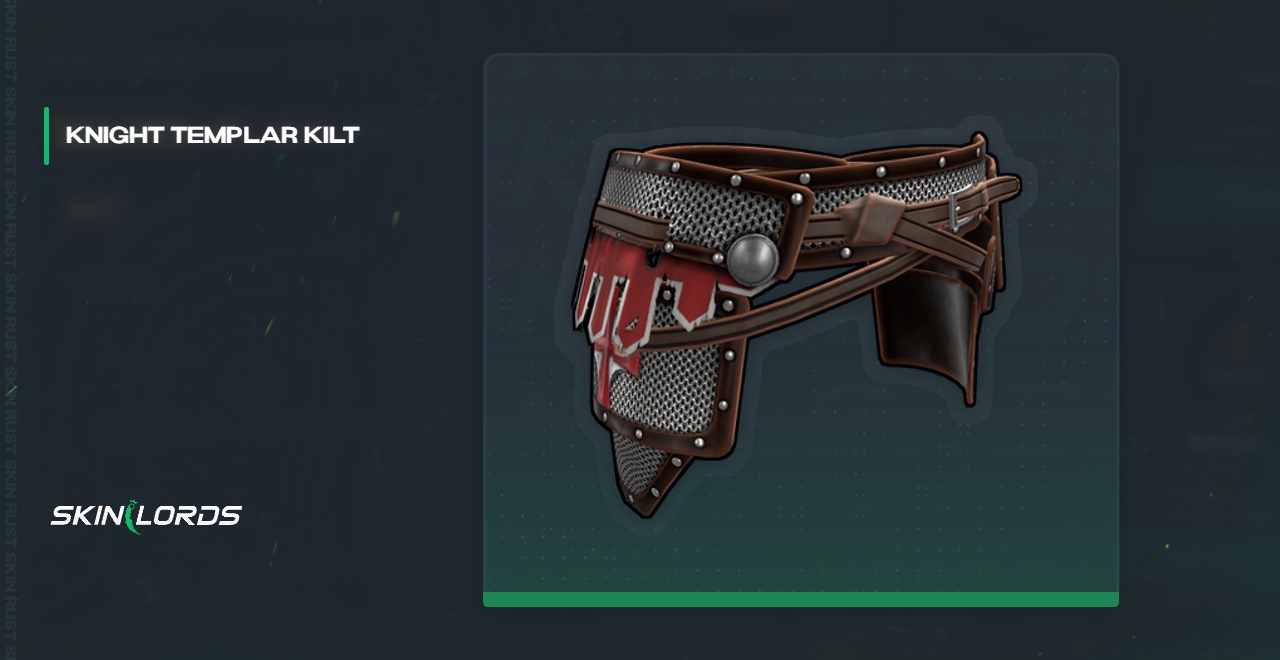Click the green accent bar beside the title
Viewport: 1280px width, 660px height.
point(46,135)
